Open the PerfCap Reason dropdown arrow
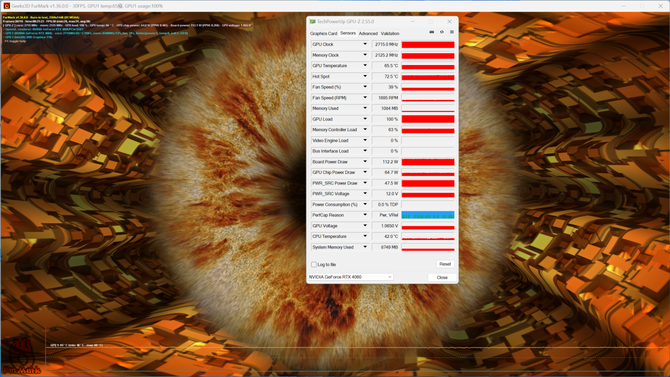 (365, 215)
